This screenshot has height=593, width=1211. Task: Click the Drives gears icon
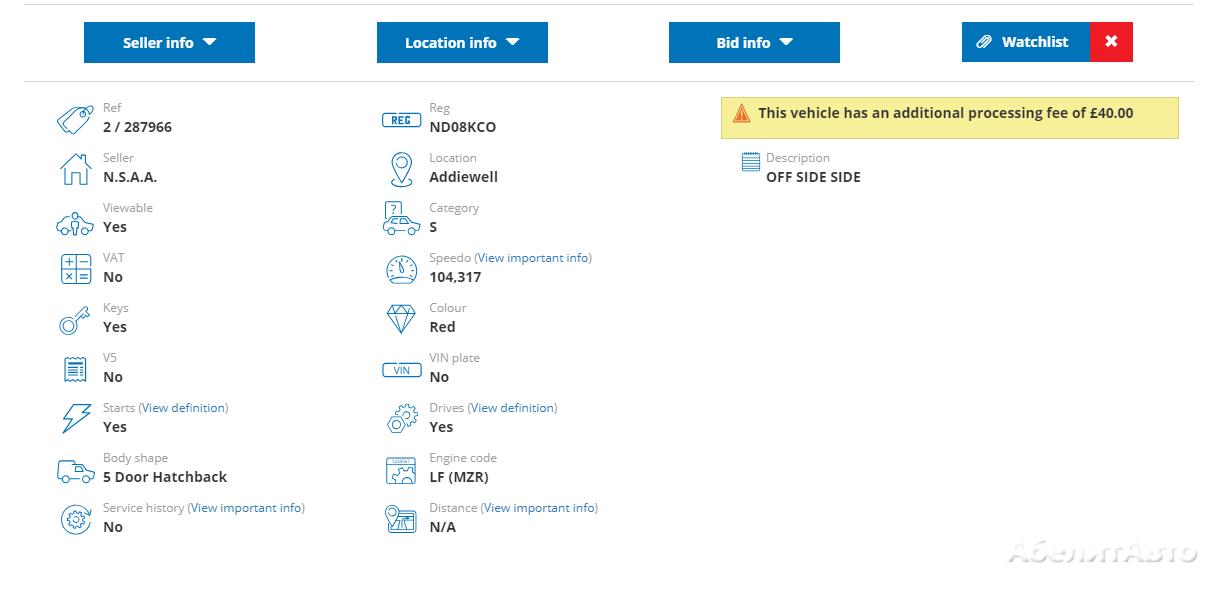coord(401,419)
